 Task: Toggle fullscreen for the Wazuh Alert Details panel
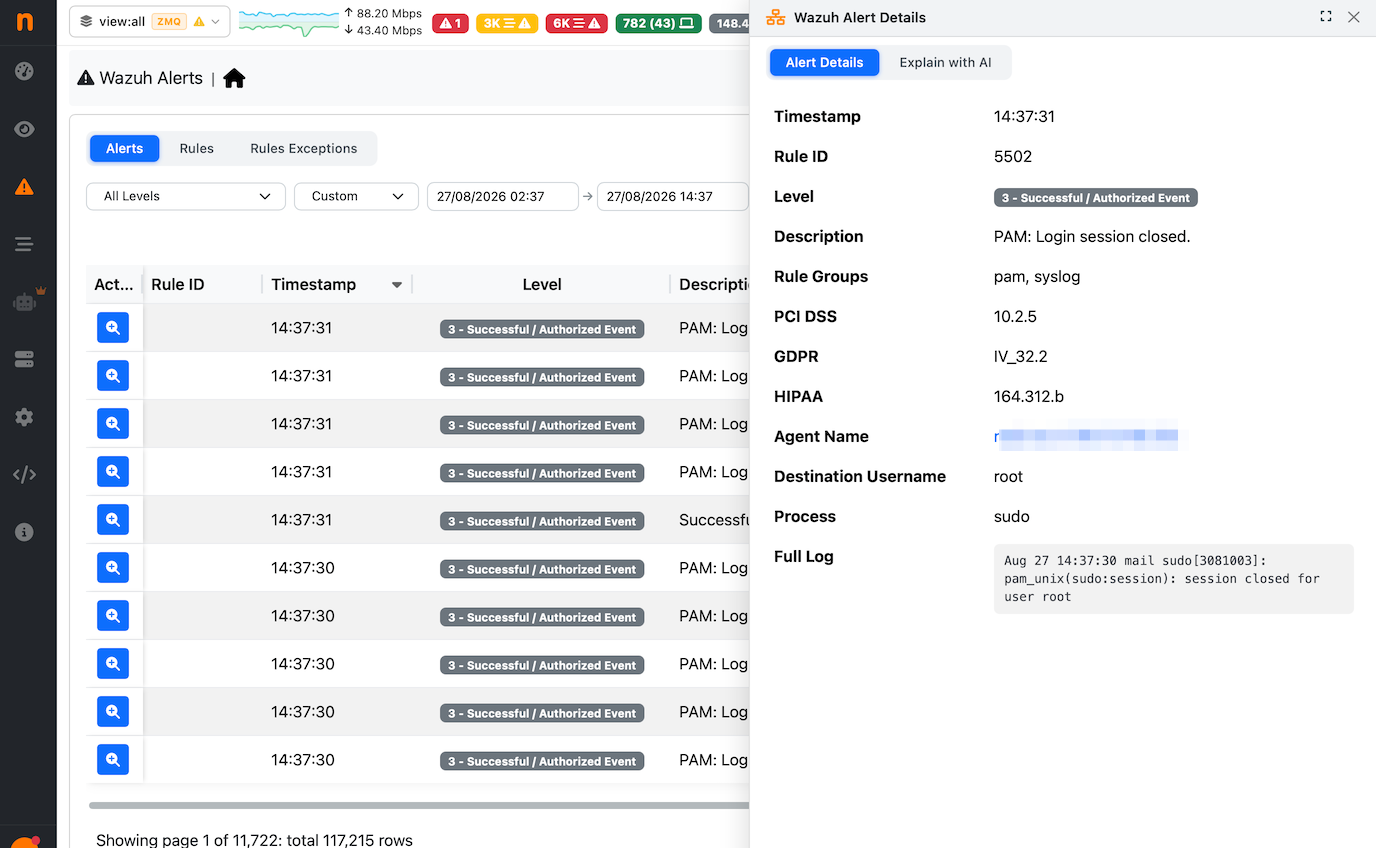click(x=1326, y=17)
